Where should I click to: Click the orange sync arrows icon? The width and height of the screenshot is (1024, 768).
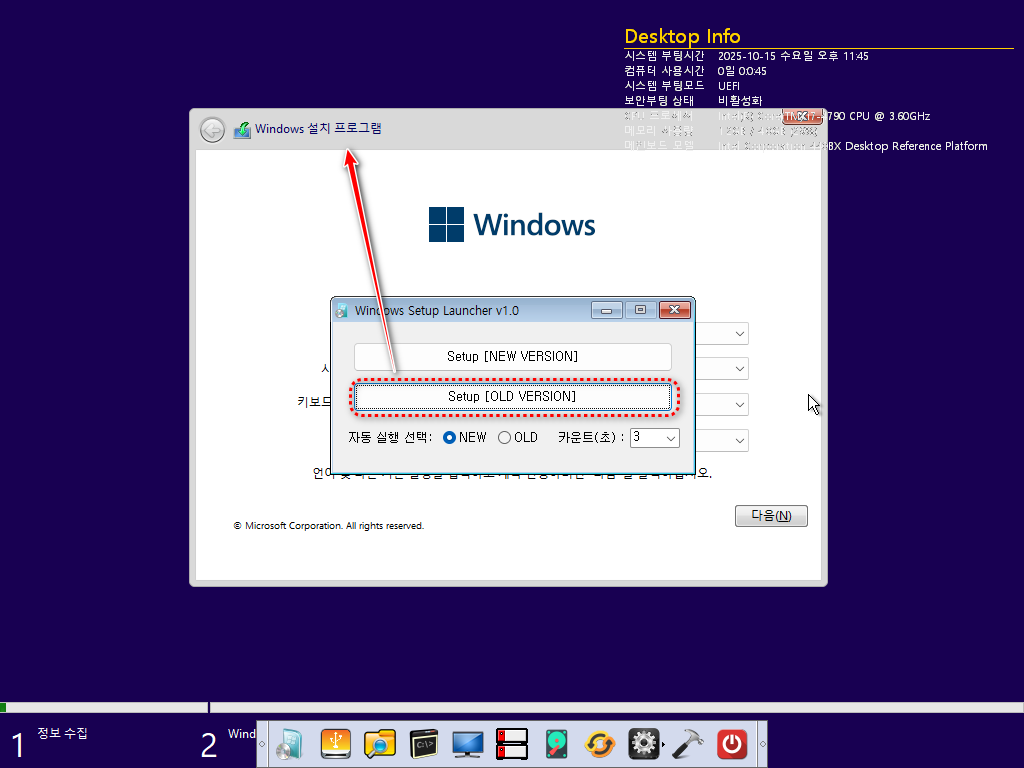(x=600, y=744)
